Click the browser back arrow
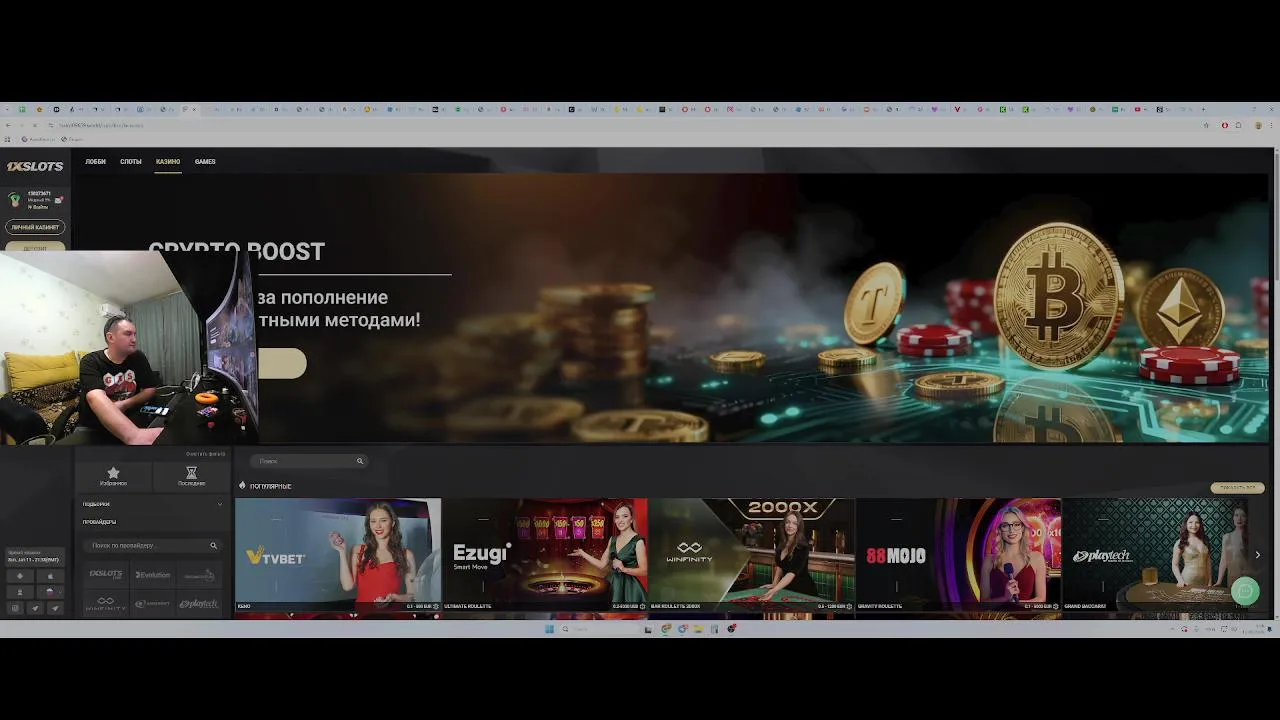Image resolution: width=1280 pixels, height=720 pixels. click(8, 125)
